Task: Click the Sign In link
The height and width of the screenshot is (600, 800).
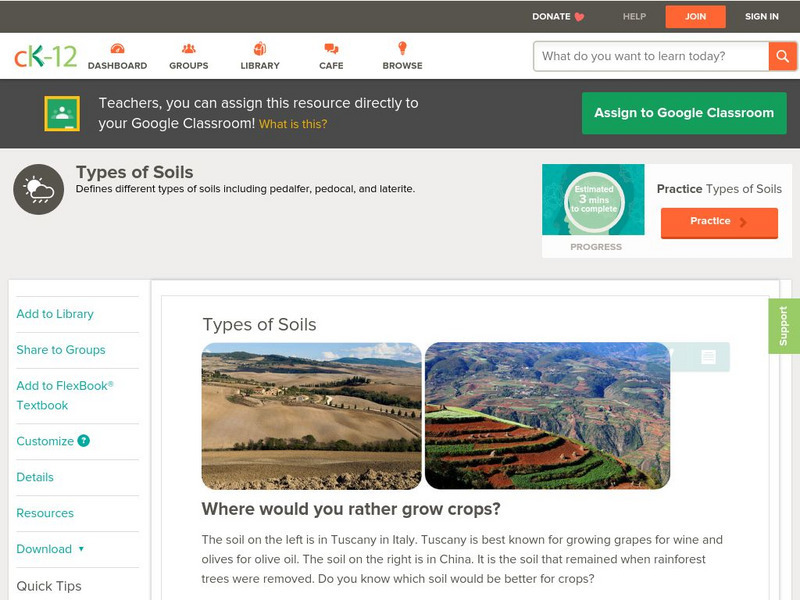Action: point(762,17)
